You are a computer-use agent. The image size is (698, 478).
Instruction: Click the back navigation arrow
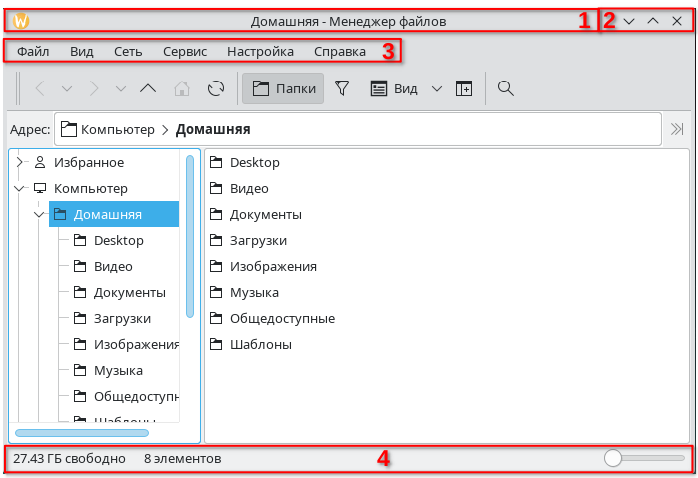(x=40, y=89)
